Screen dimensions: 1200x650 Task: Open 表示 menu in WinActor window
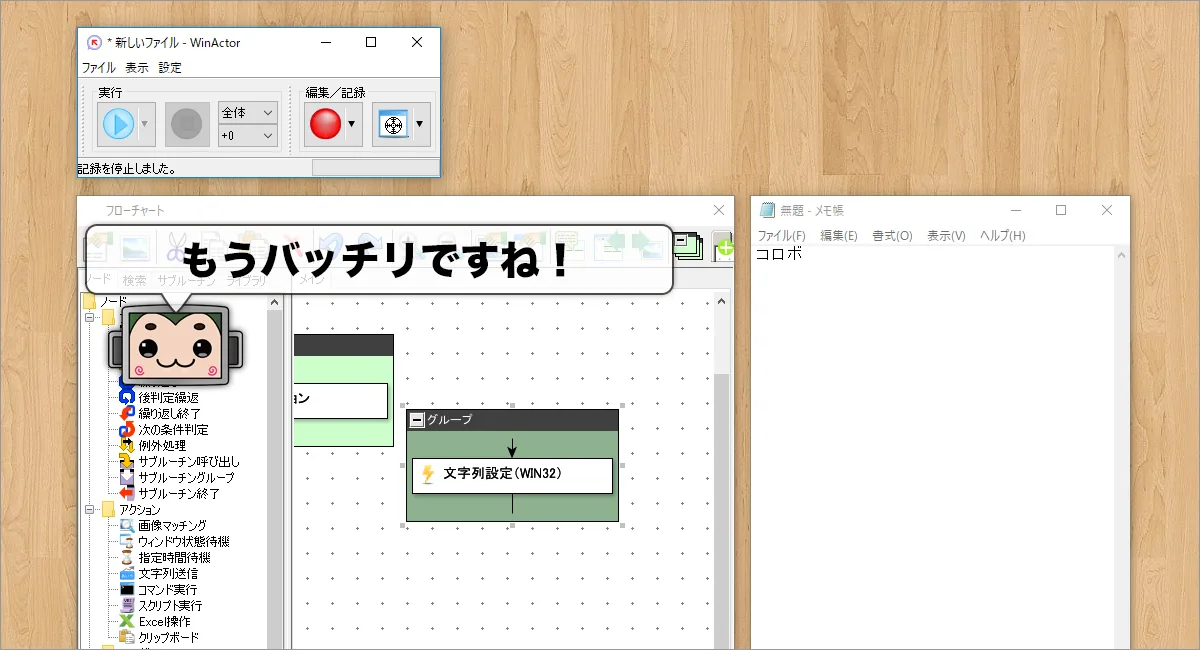click(x=137, y=68)
